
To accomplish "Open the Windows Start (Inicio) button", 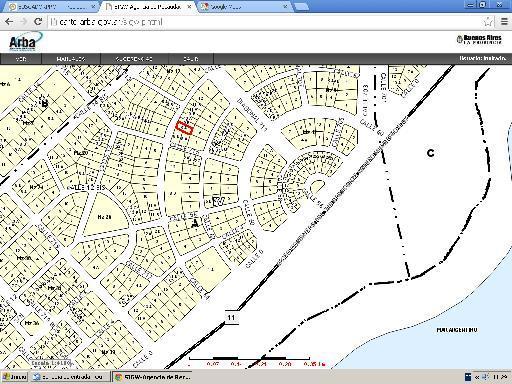I will click(x=14, y=377).
